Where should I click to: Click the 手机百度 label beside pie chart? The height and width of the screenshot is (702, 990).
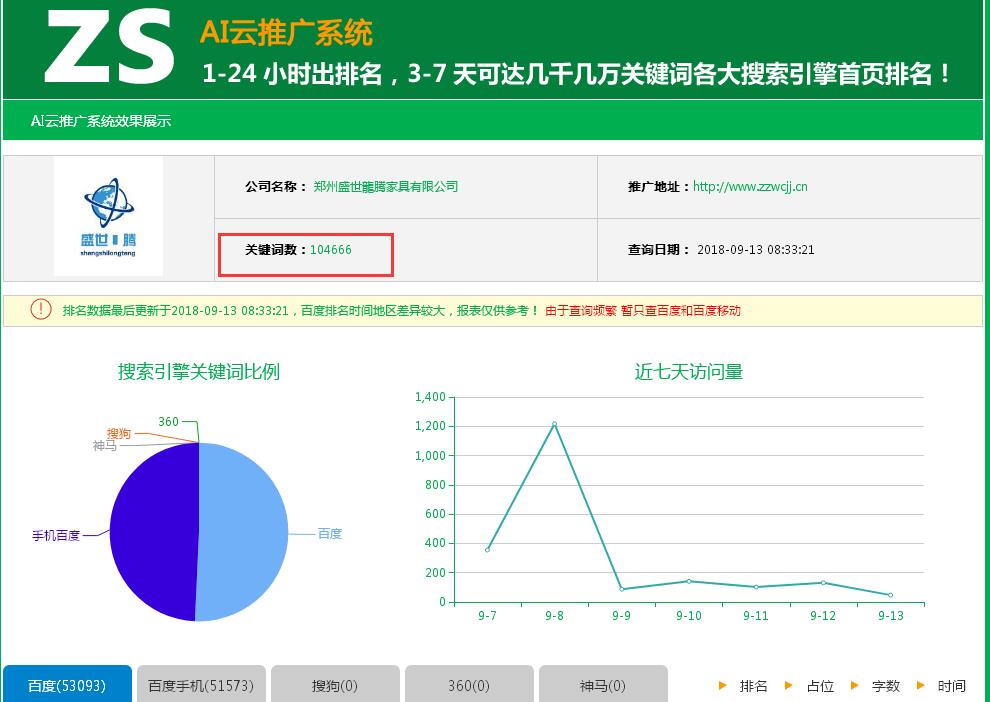click(58, 536)
